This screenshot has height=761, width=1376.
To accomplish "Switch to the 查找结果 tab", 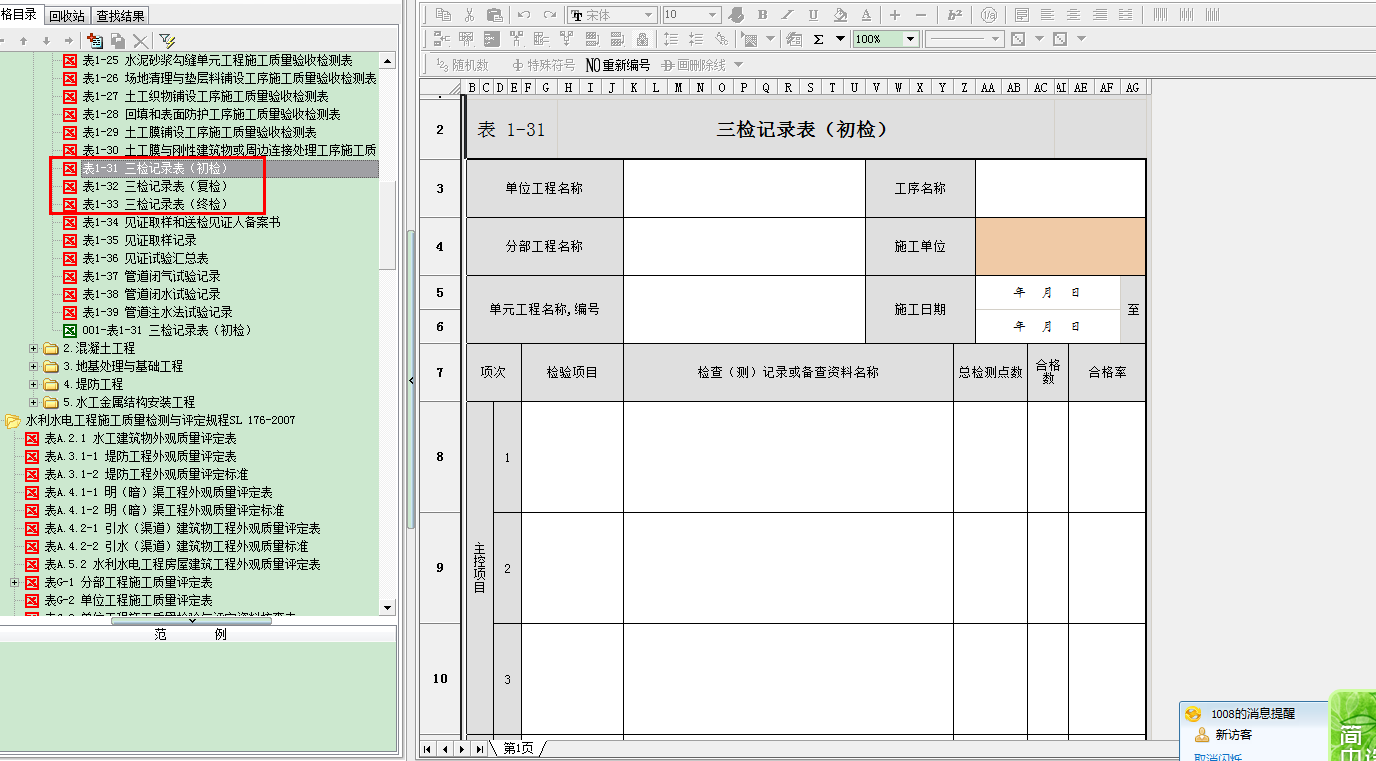I will coord(120,15).
